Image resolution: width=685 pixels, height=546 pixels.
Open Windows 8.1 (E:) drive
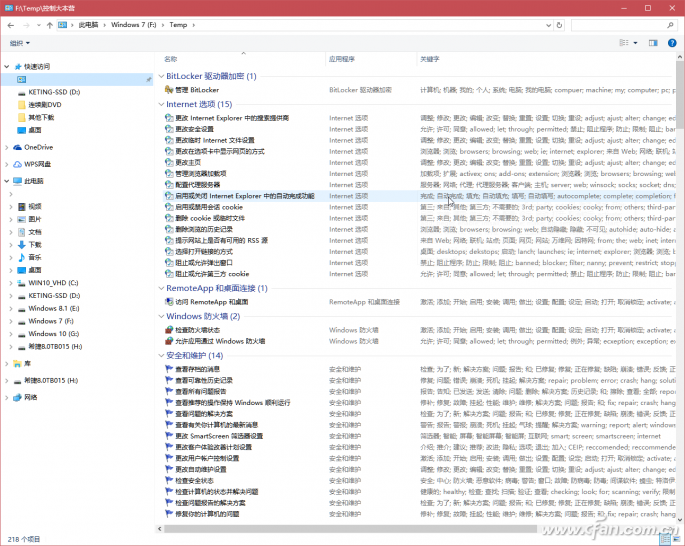(x=48, y=308)
